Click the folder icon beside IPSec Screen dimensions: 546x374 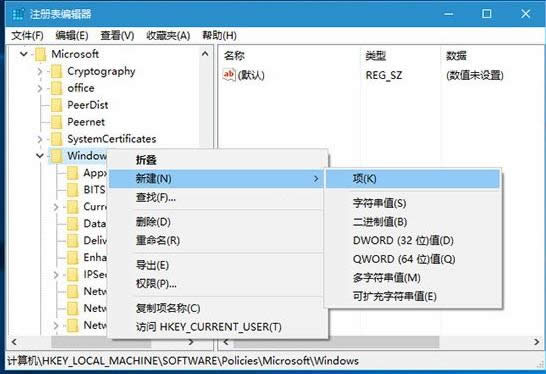pyautogui.click(x=72, y=275)
